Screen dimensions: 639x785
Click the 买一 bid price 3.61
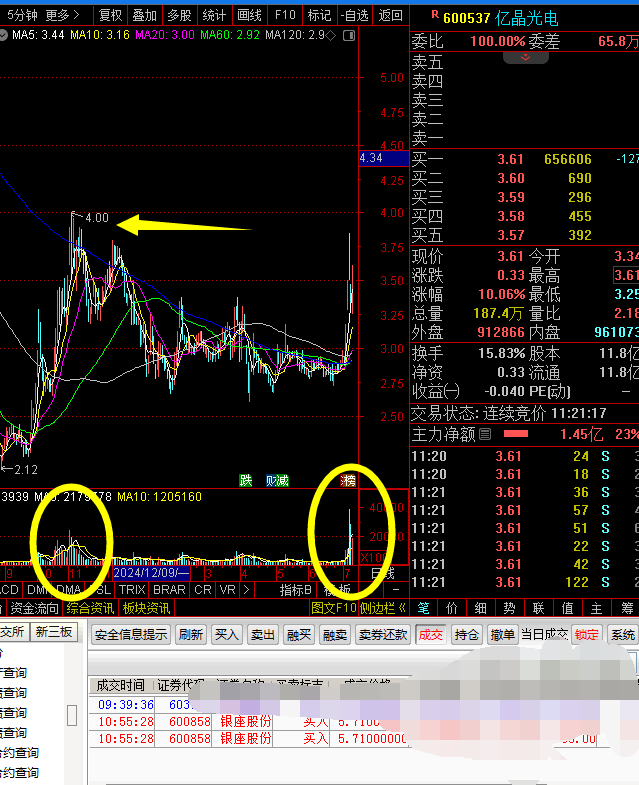pos(510,159)
